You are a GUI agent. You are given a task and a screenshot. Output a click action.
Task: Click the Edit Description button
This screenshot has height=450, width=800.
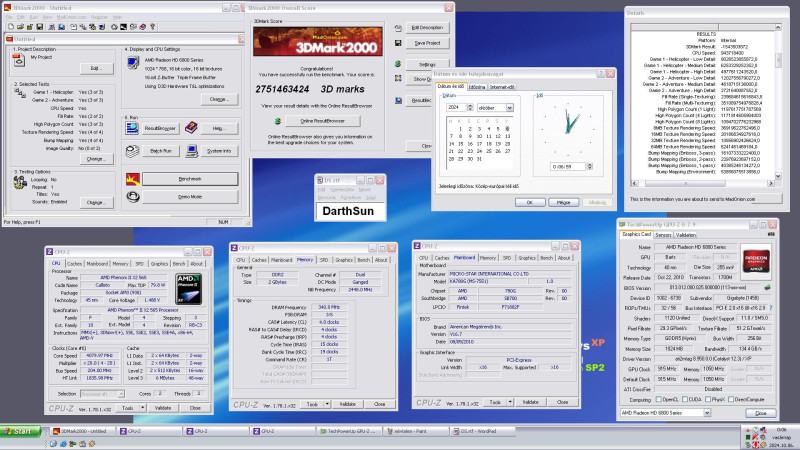pos(427,28)
